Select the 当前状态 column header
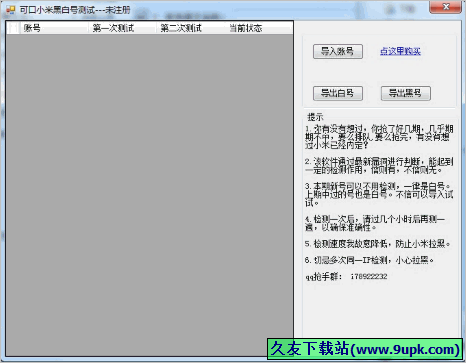The image size is (466, 363). [x=258, y=28]
